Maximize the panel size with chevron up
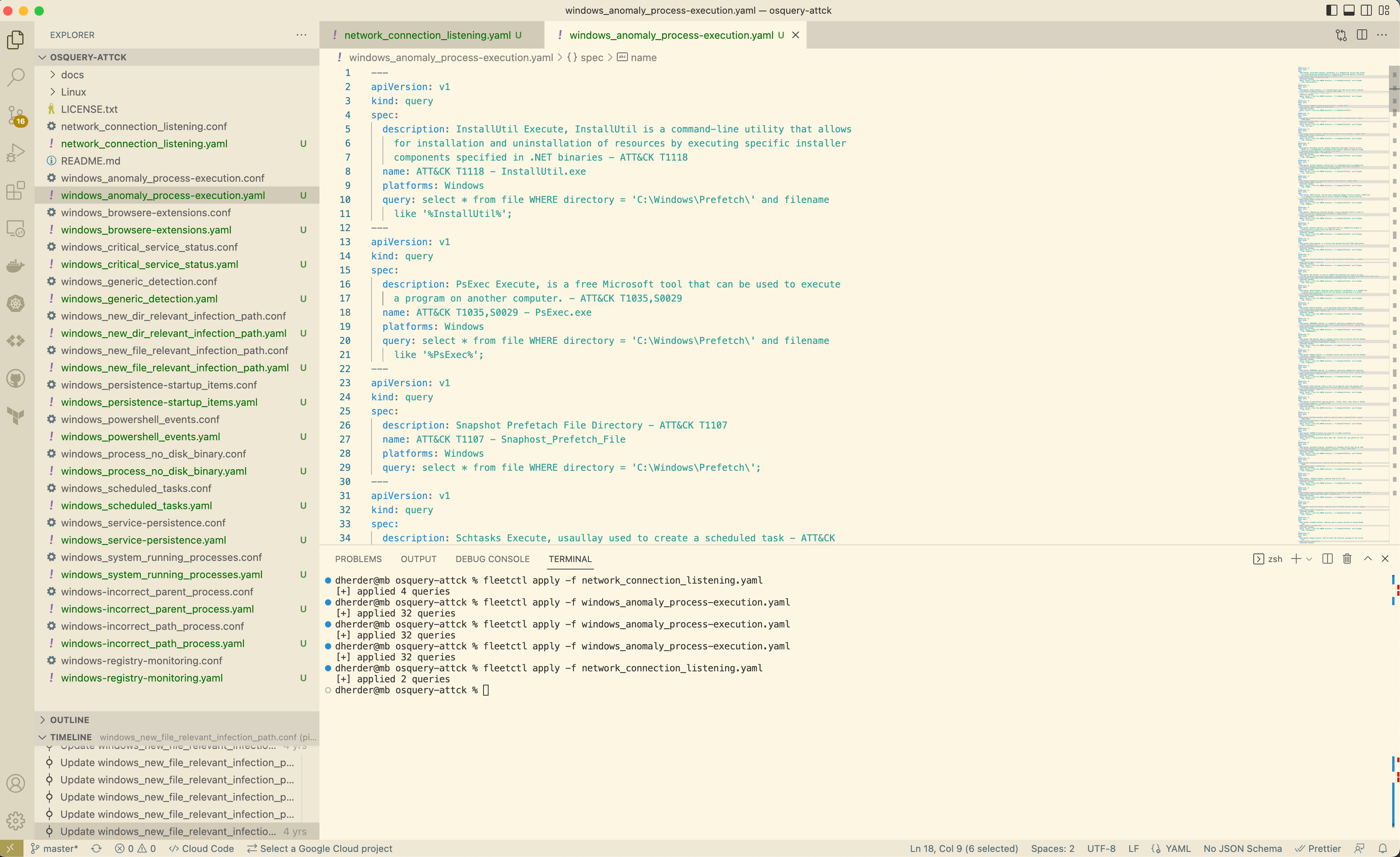 1368,559
